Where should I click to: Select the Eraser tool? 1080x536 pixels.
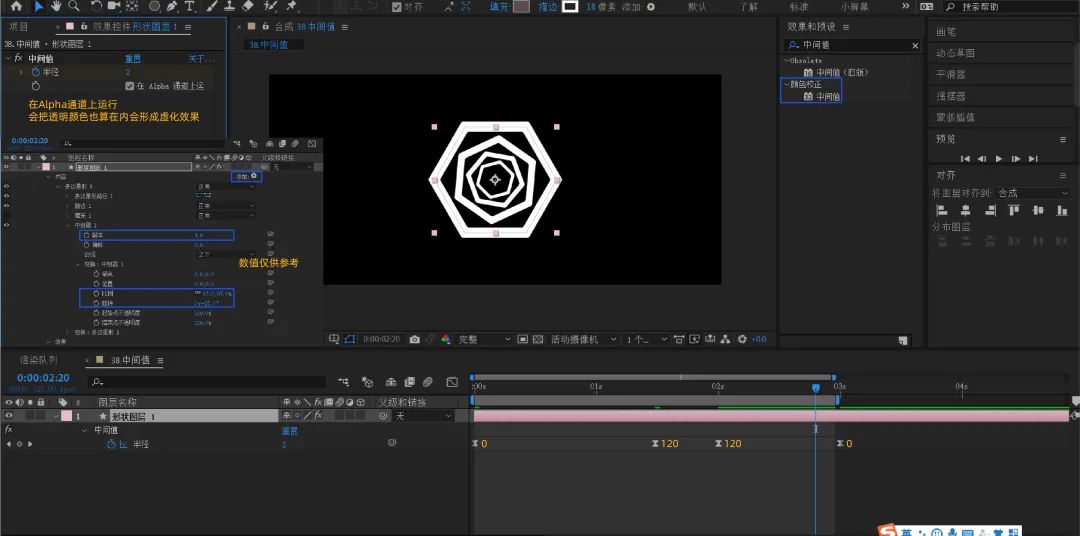tap(248, 6)
